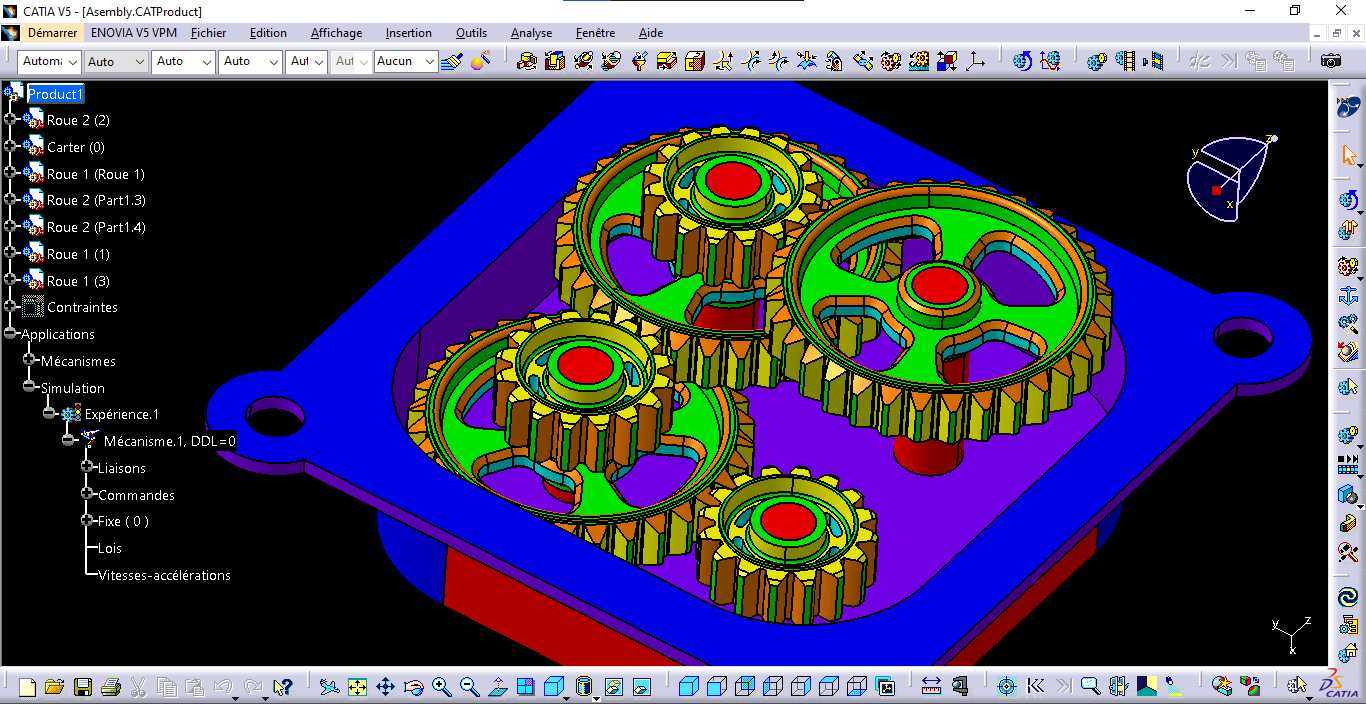Open the Aide menu
Viewport: 1366px width, 704px height.
tap(651, 33)
